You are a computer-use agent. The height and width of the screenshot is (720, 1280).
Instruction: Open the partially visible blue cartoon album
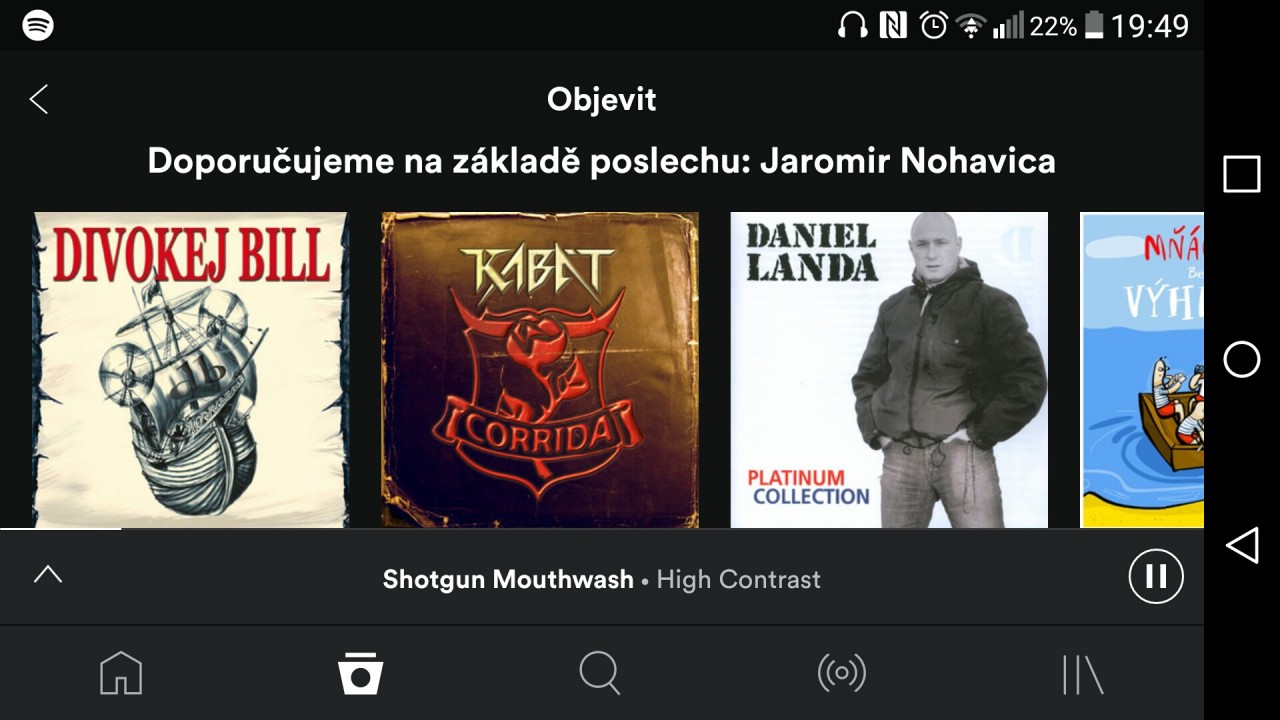click(x=1142, y=369)
